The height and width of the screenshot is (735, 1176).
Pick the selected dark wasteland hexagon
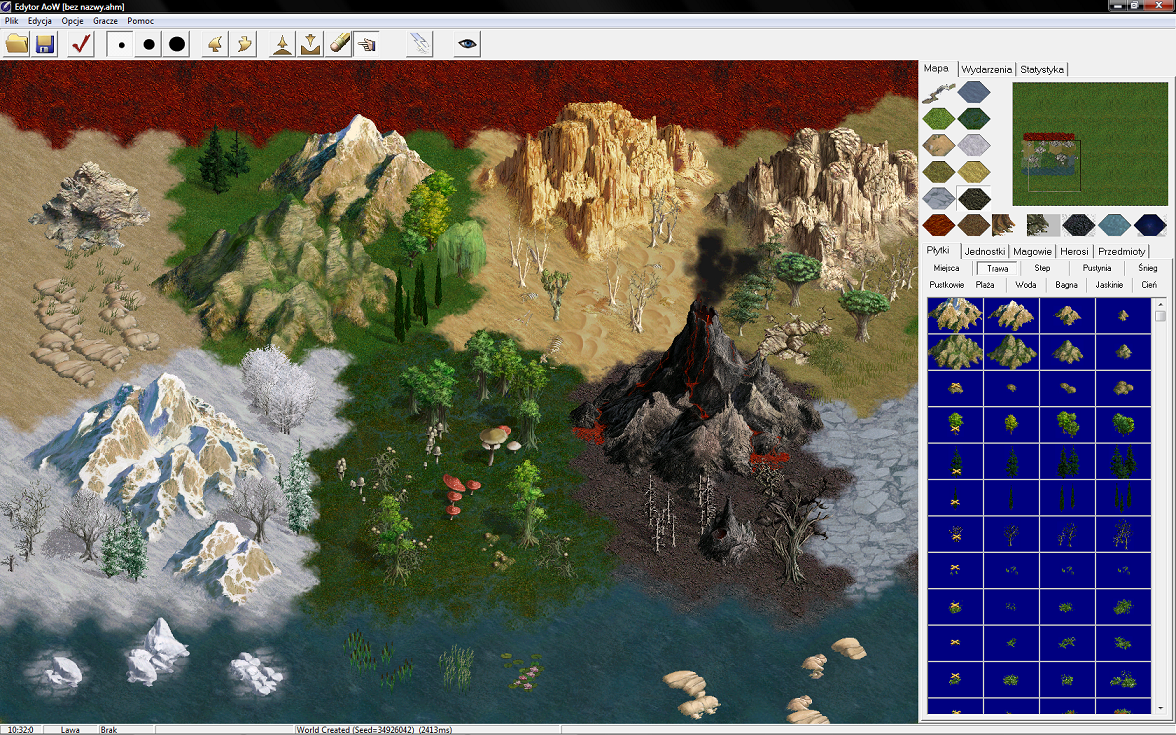tap(974, 198)
